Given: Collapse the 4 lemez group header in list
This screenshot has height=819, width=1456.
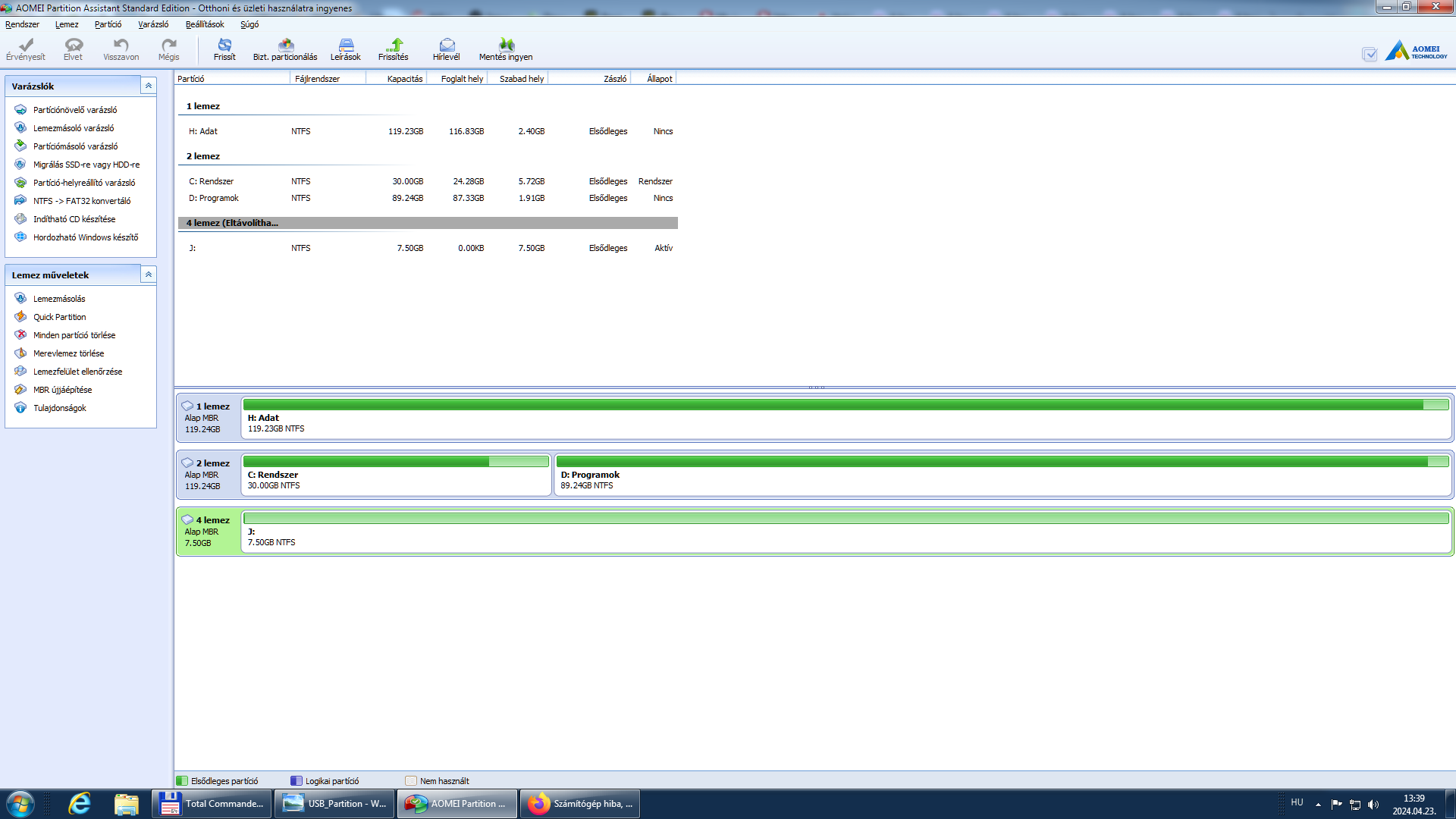Looking at the screenshot, I should (x=232, y=223).
